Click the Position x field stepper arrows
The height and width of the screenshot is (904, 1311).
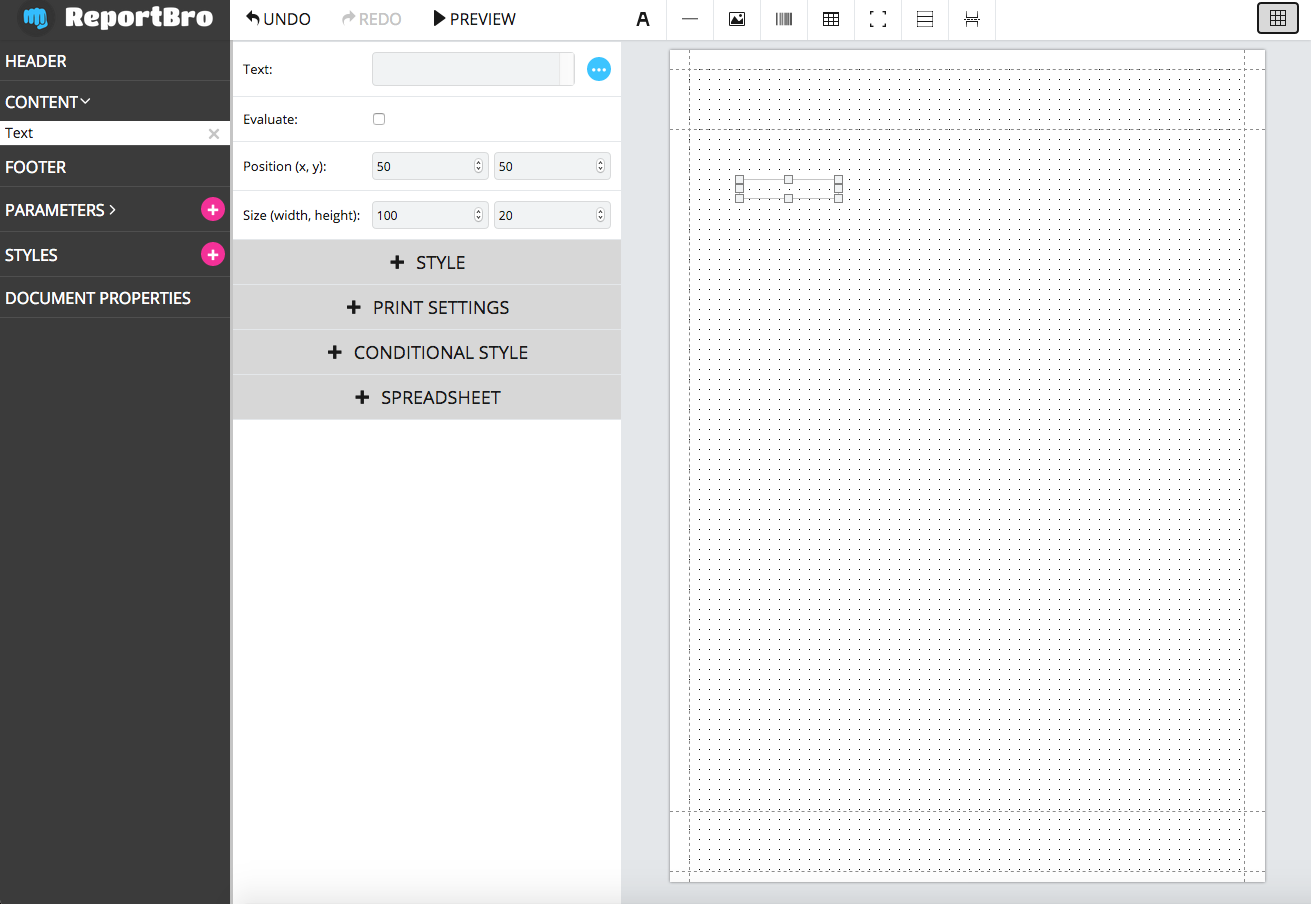point(478,166)
